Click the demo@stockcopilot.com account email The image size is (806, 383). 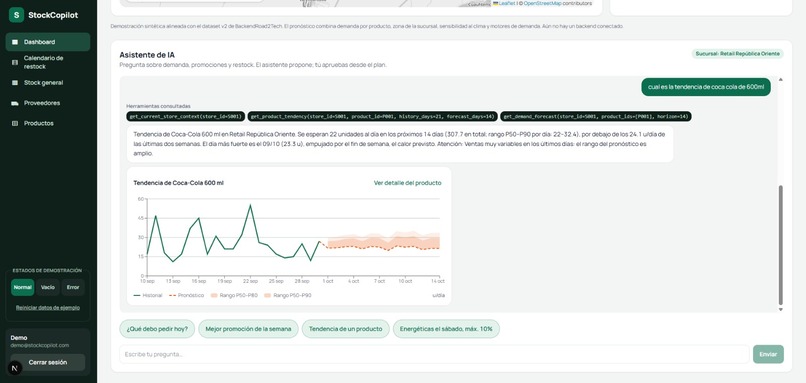pyautogui.click(x=40, y=345)
